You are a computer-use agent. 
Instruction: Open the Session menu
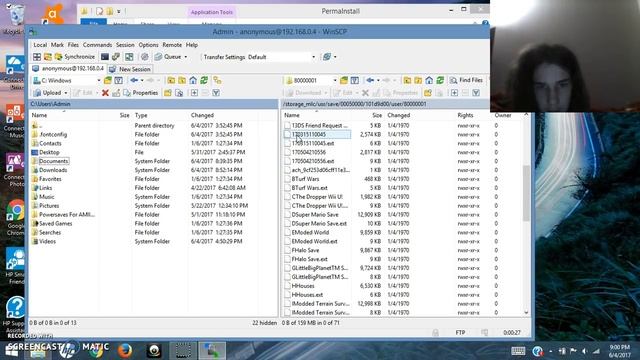(x=125, y=45)
